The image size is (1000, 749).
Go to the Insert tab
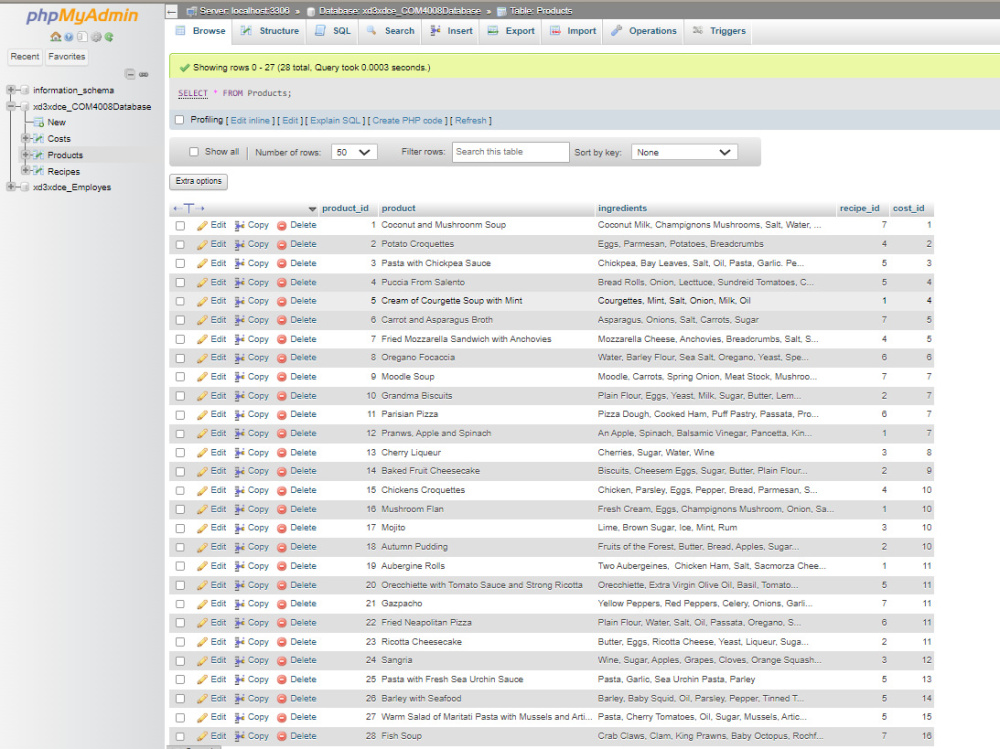[x=452, y=31]
